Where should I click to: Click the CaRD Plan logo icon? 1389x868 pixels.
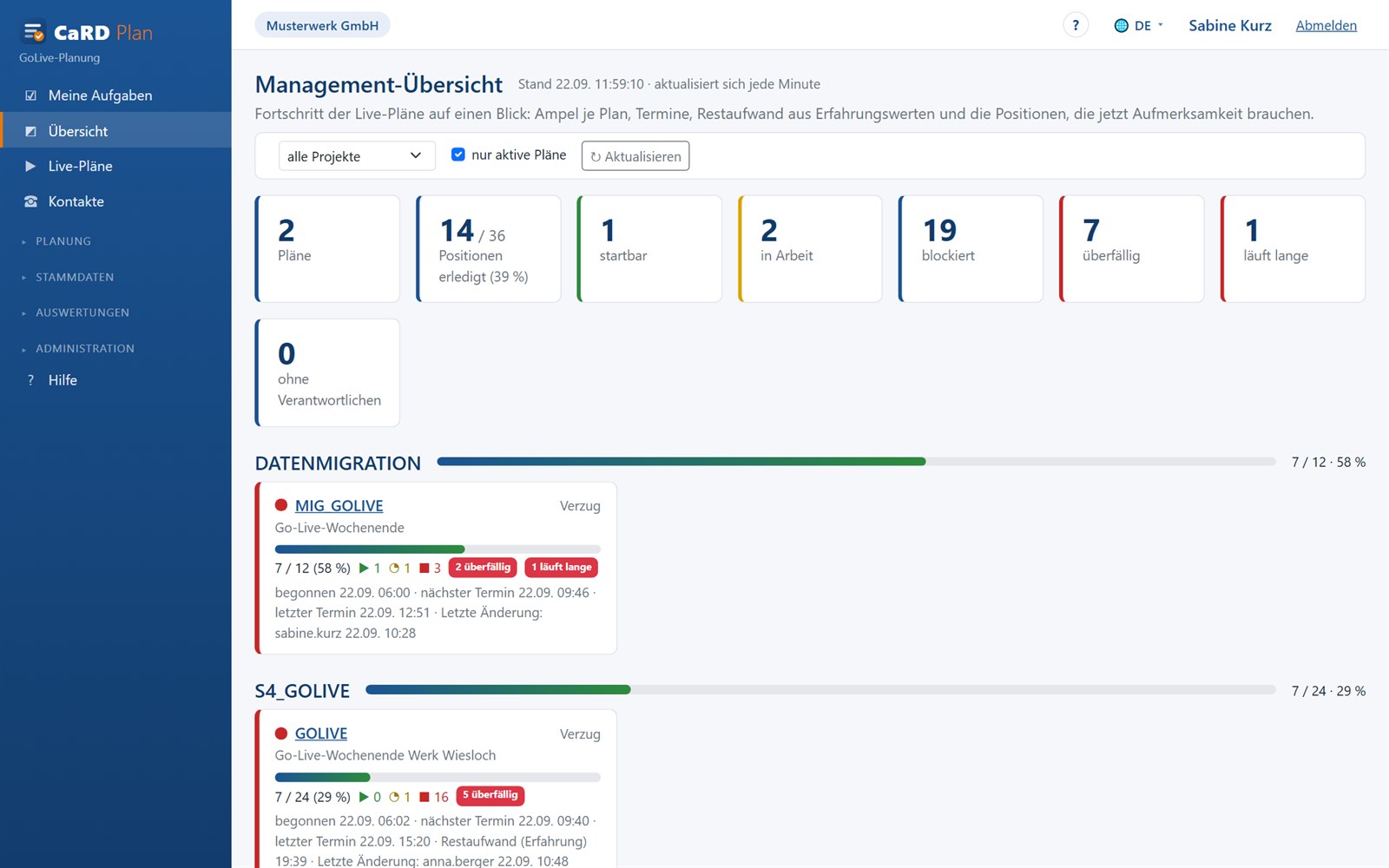33,33
